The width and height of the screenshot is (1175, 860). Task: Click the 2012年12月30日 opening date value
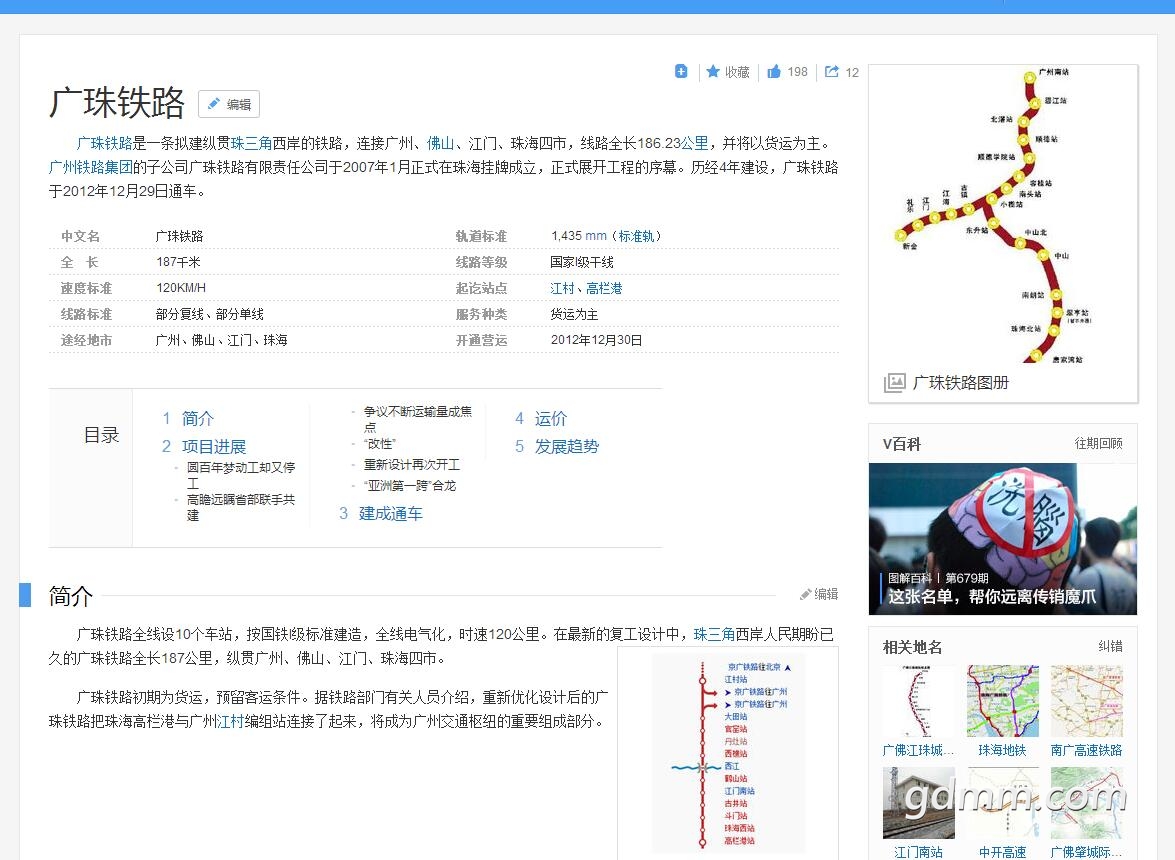tap(596, 340)
